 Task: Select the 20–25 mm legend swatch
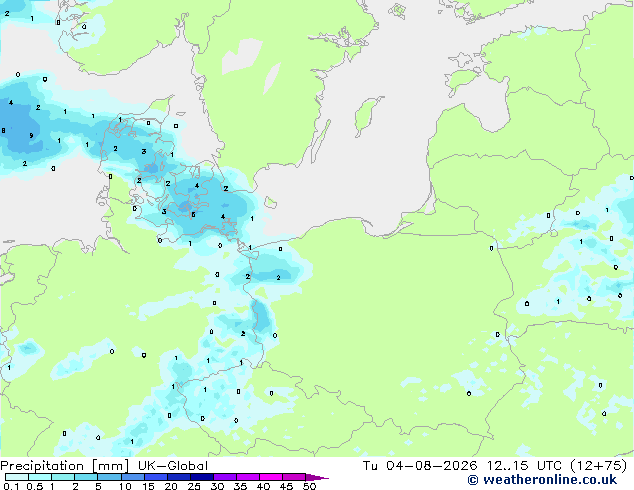pyautogui.click(x=178, y=477)
